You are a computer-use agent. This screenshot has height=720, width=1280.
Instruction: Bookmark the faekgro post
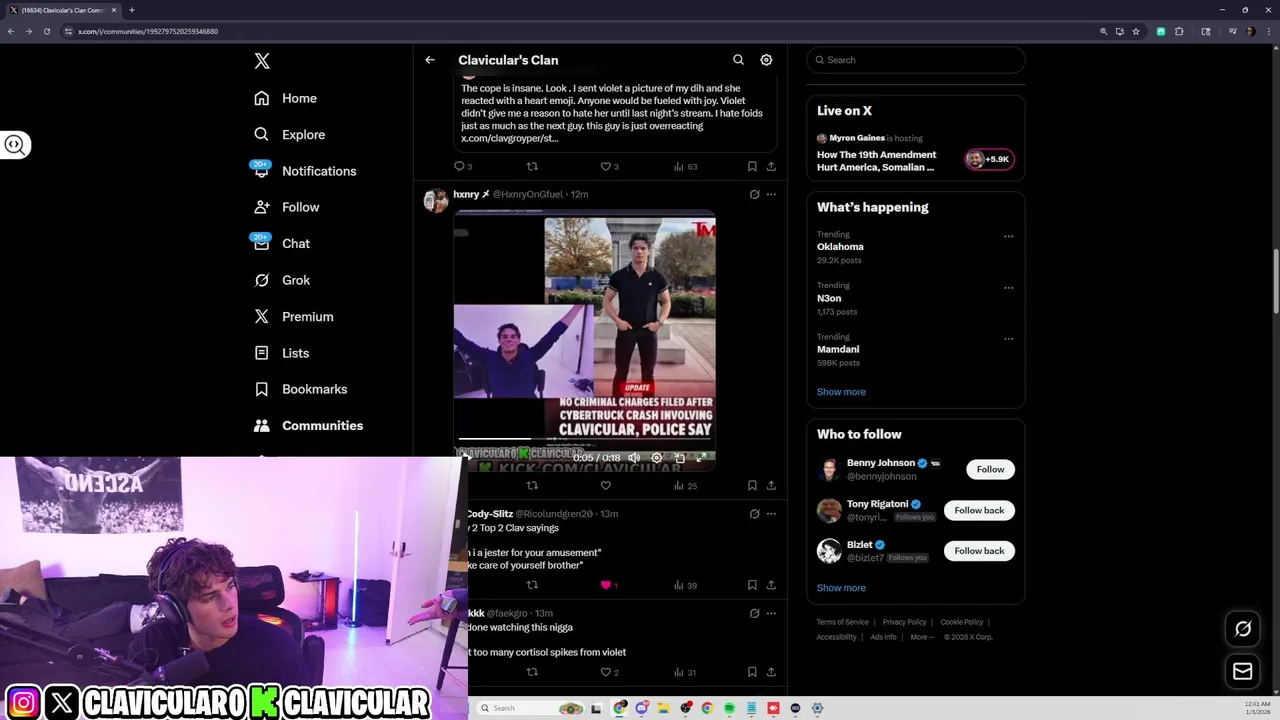point(752,672)
